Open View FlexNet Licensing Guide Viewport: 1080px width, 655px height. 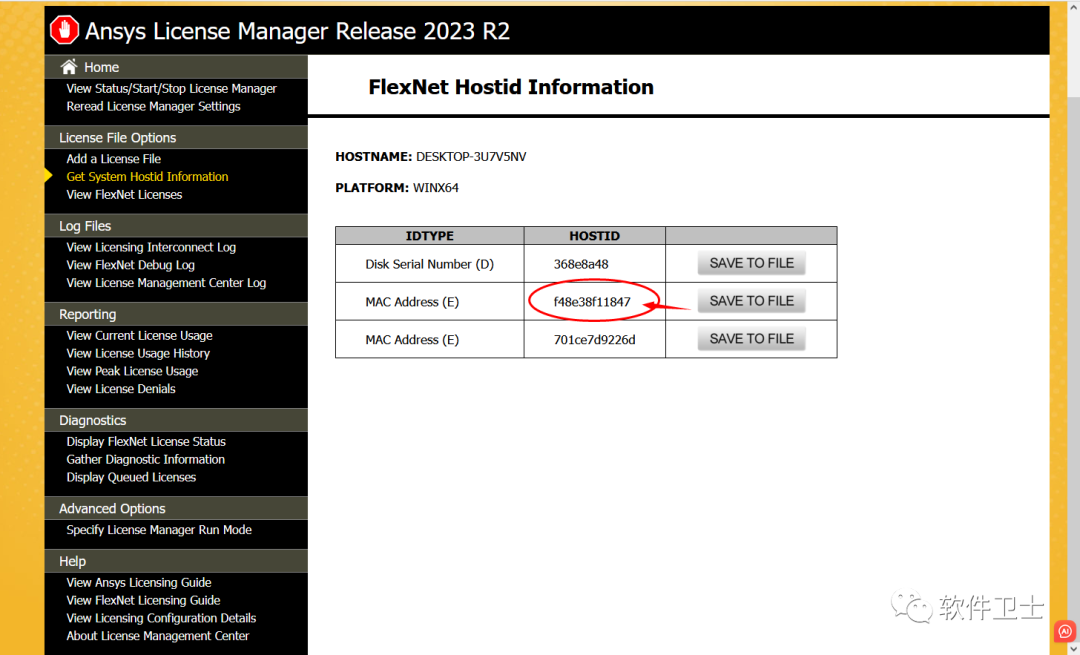(143, 601)
